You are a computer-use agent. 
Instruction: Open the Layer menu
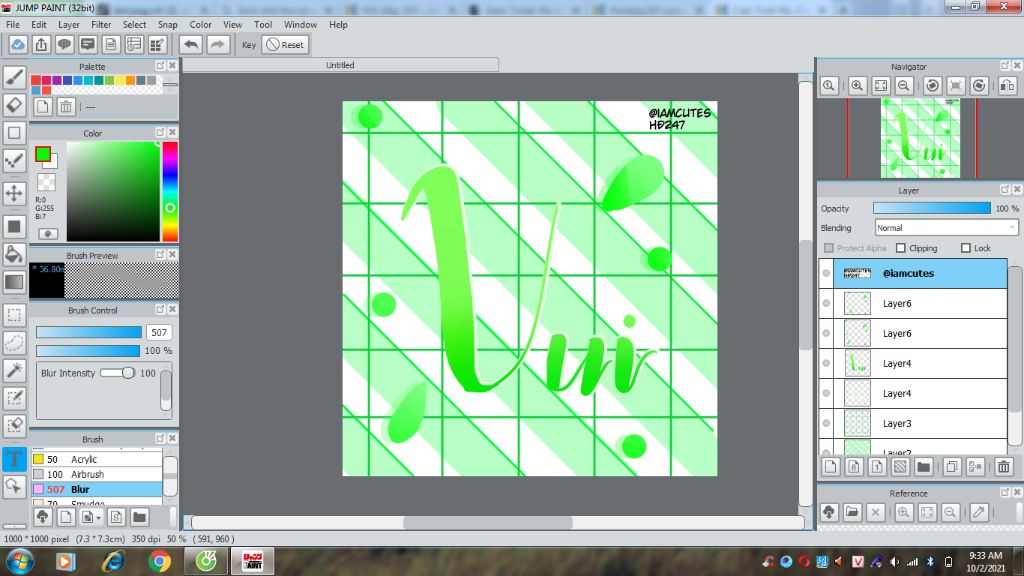69,25
